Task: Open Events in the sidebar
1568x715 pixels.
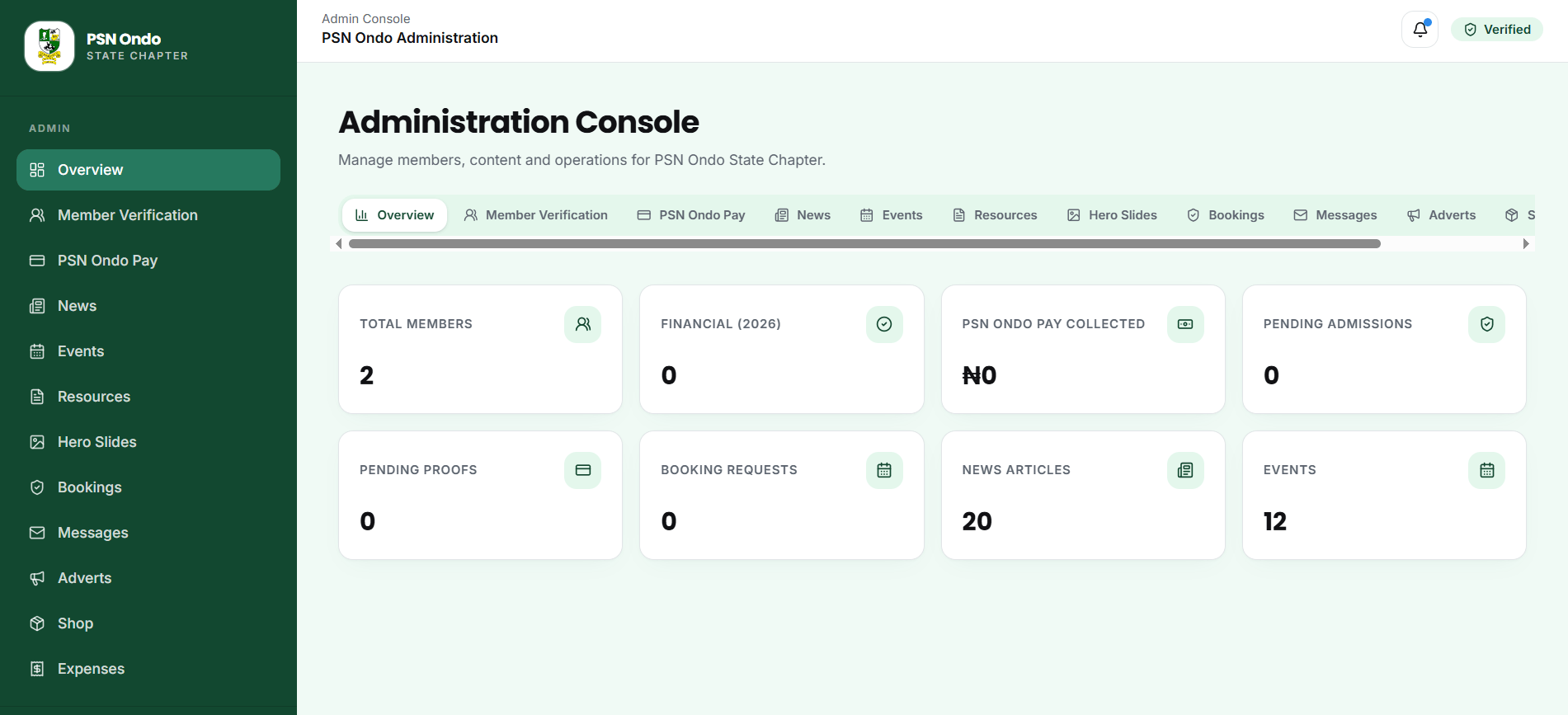Action: pyautogui.click(x=148, y=351)
